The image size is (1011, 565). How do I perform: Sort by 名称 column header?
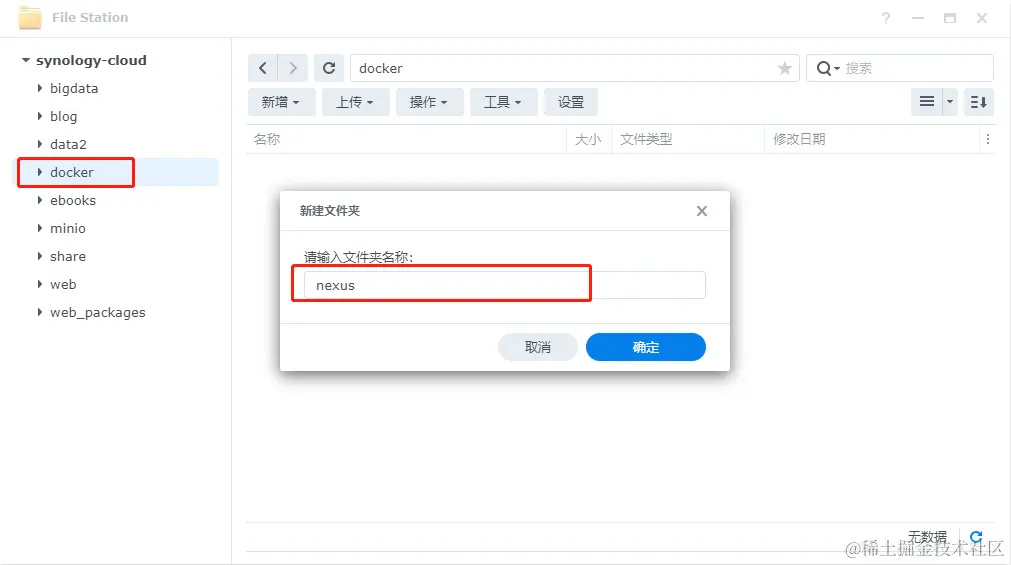click(267, 139)
